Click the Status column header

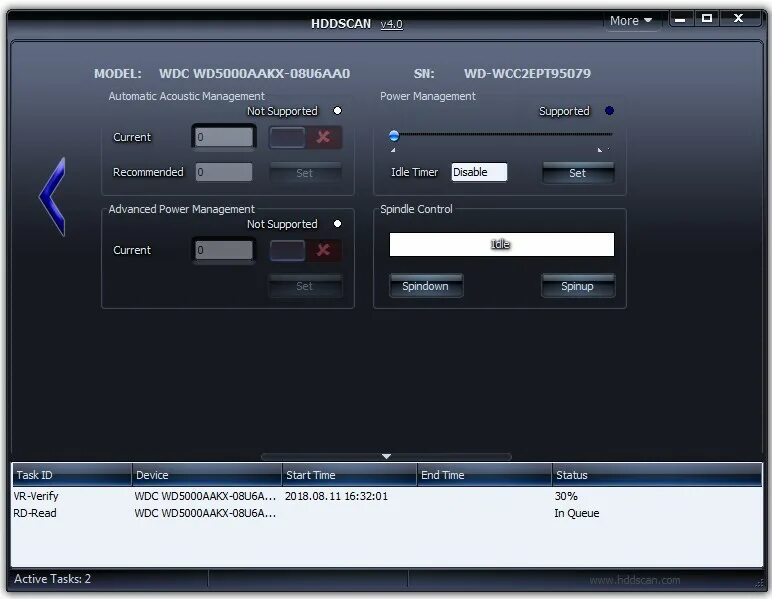click(x=657, y=475)
